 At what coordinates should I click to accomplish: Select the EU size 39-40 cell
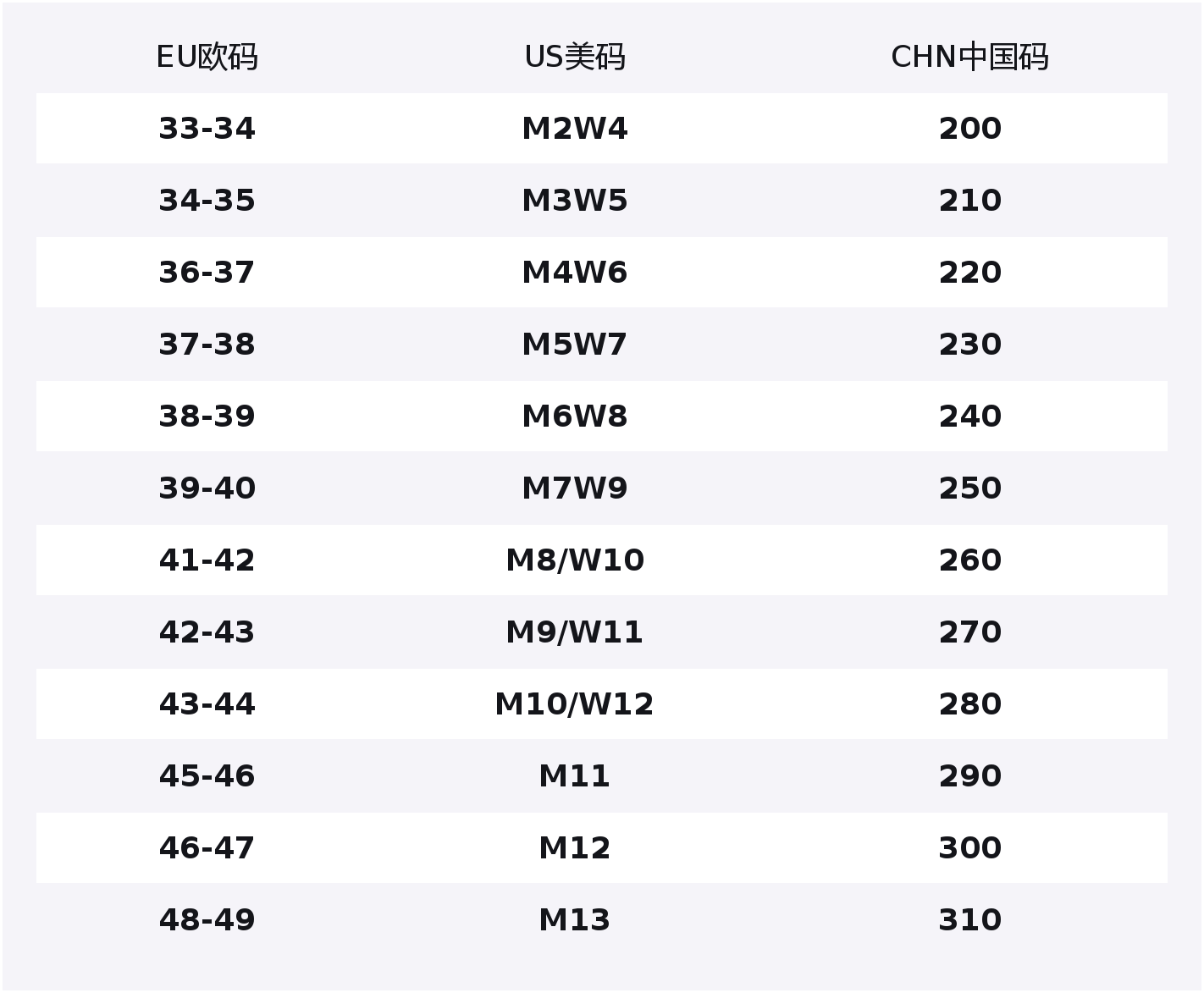(x=207, y=488)
